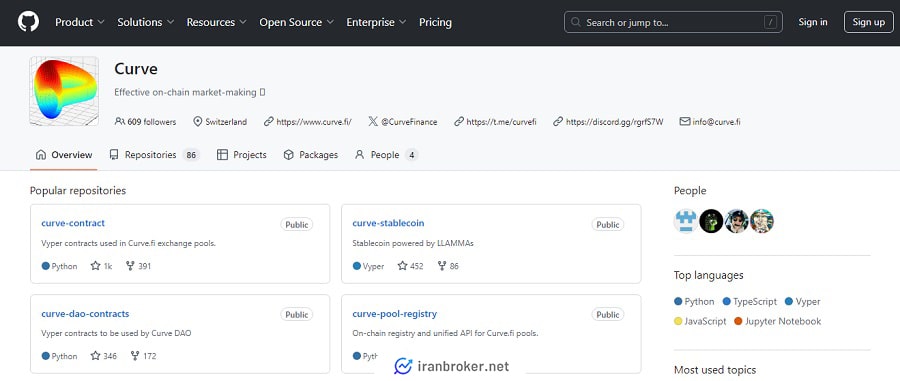Click the location pin icon beside Switzerland
Image resolution: width=900 pixels, height=381 pixels.
pos(198,122)
